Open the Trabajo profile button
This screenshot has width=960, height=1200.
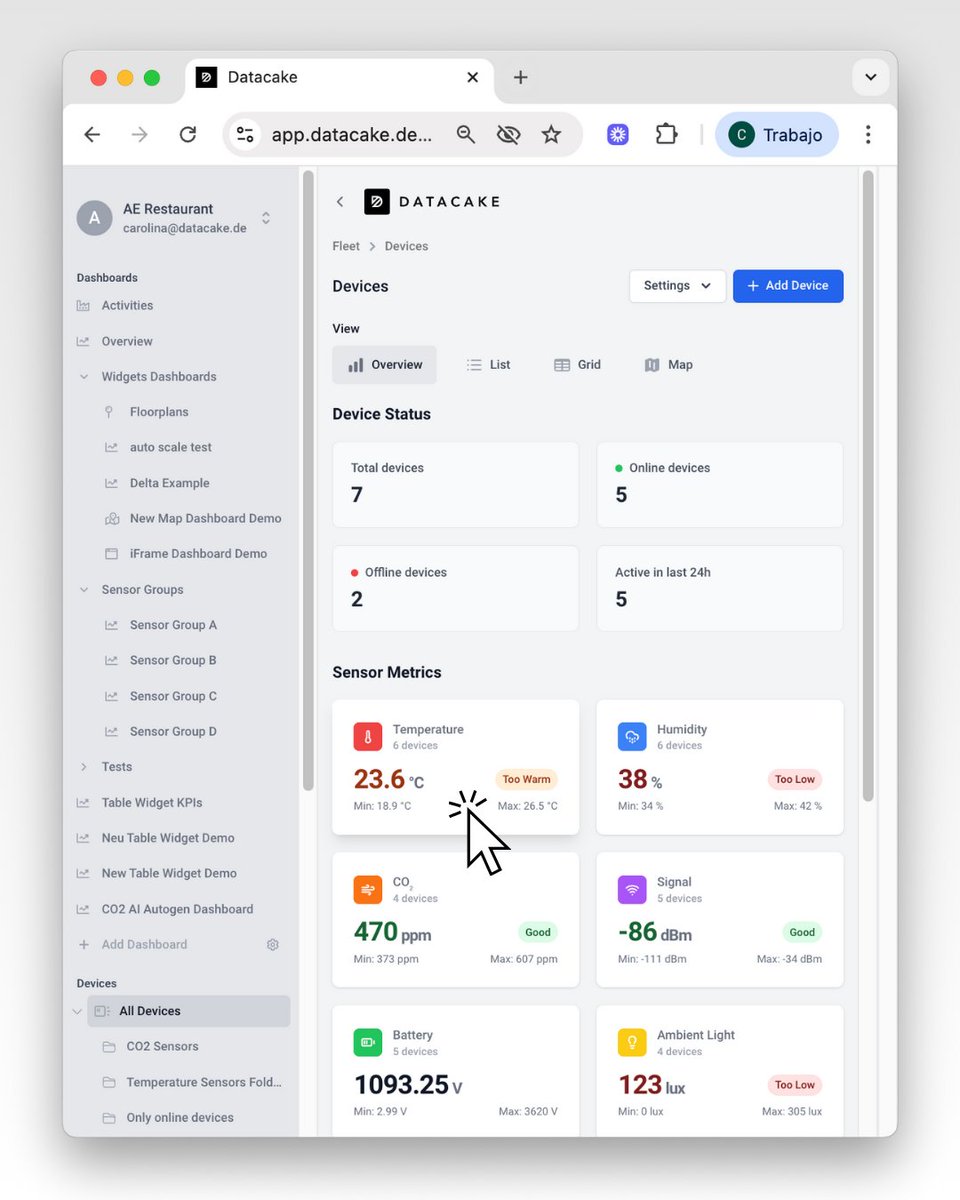(x=776, y=134)
